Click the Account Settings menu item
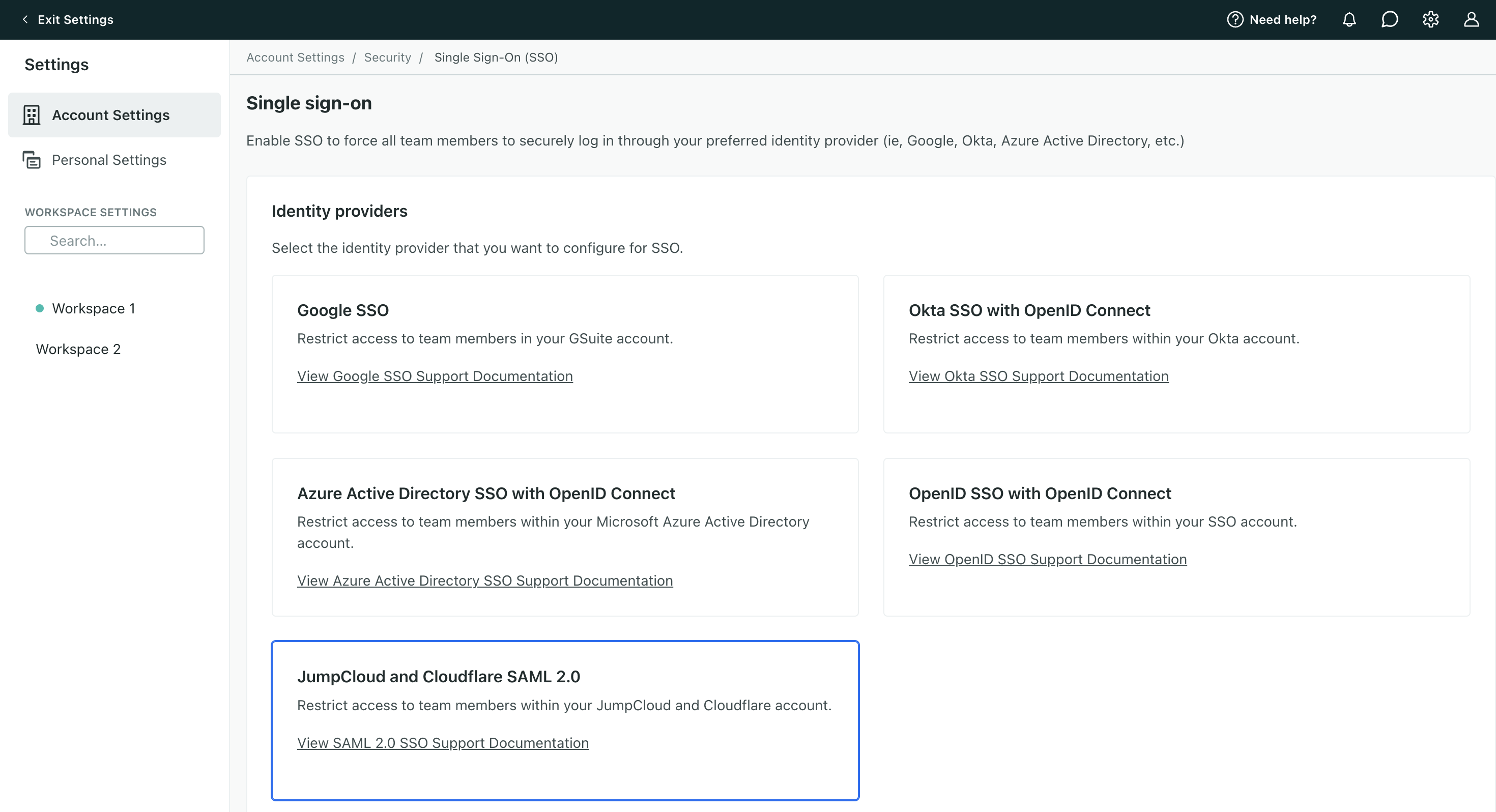This screenshot has height=812, width=1496. coord(111,114)
